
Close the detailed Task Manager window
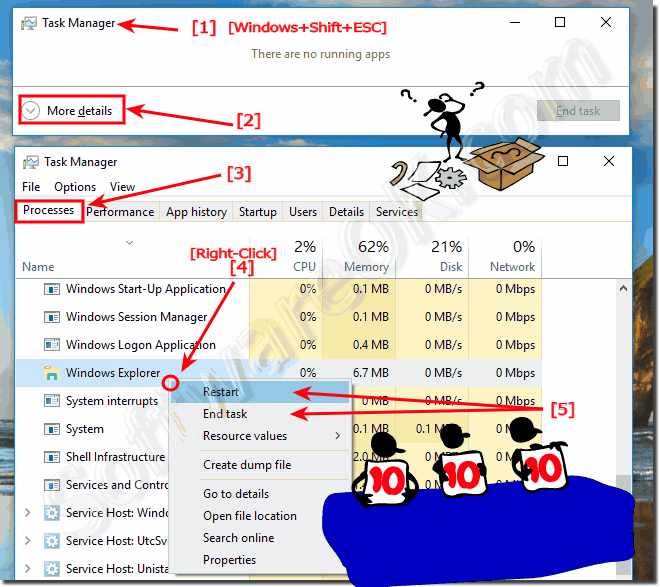609,162
